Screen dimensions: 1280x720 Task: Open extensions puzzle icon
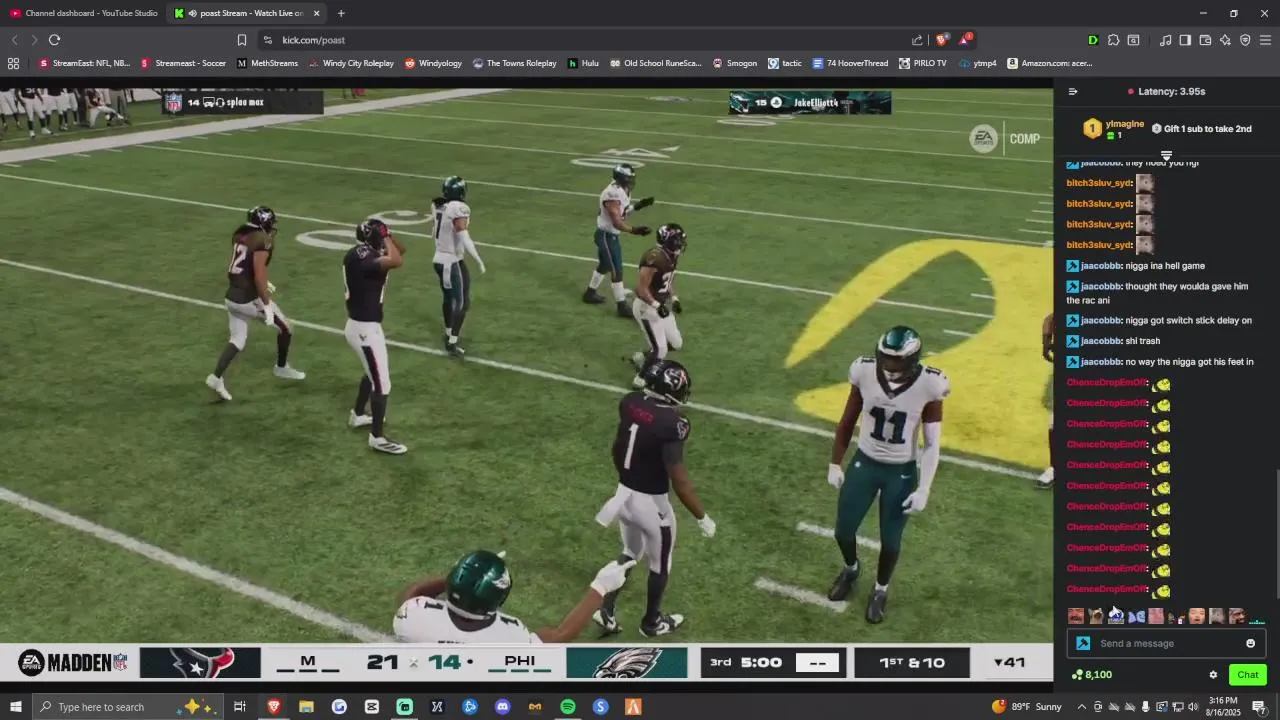tap(1113, 40)
